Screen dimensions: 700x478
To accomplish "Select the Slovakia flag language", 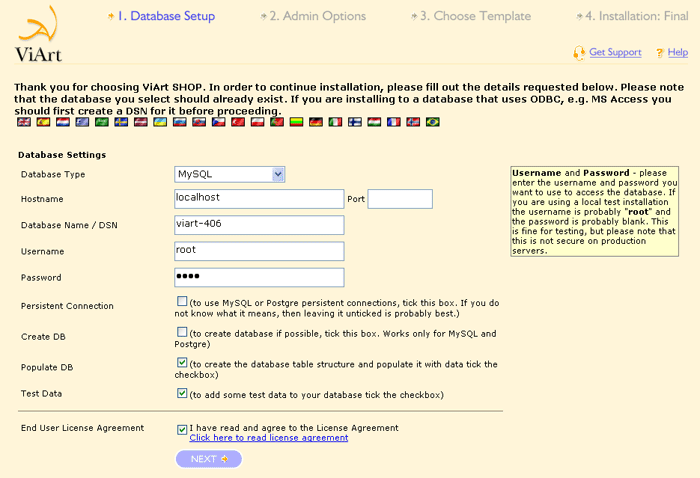I will coord(199,122).
